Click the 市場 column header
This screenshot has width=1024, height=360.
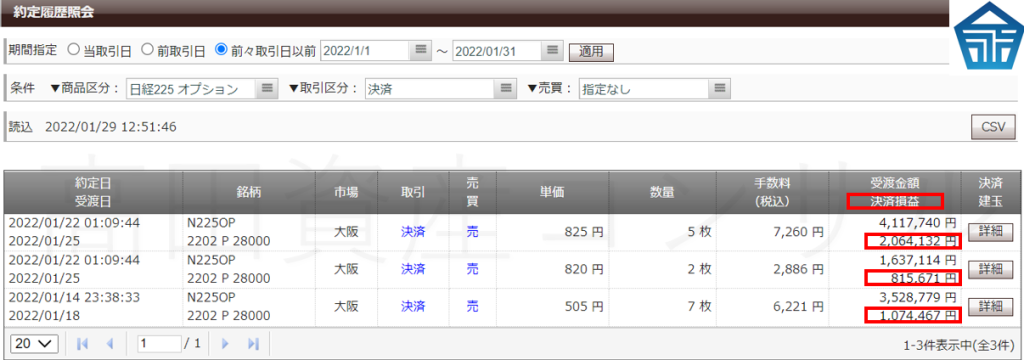tap(347, 192)
